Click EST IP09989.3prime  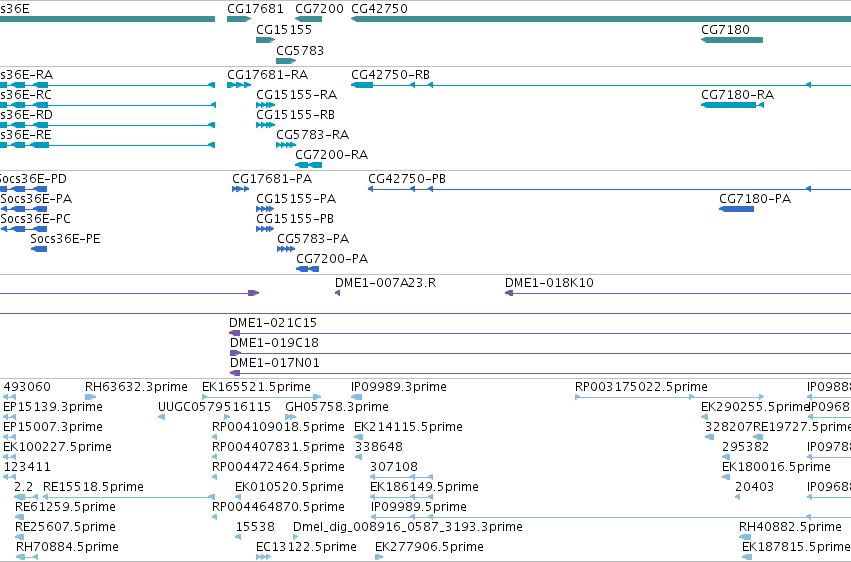point(399,387)
